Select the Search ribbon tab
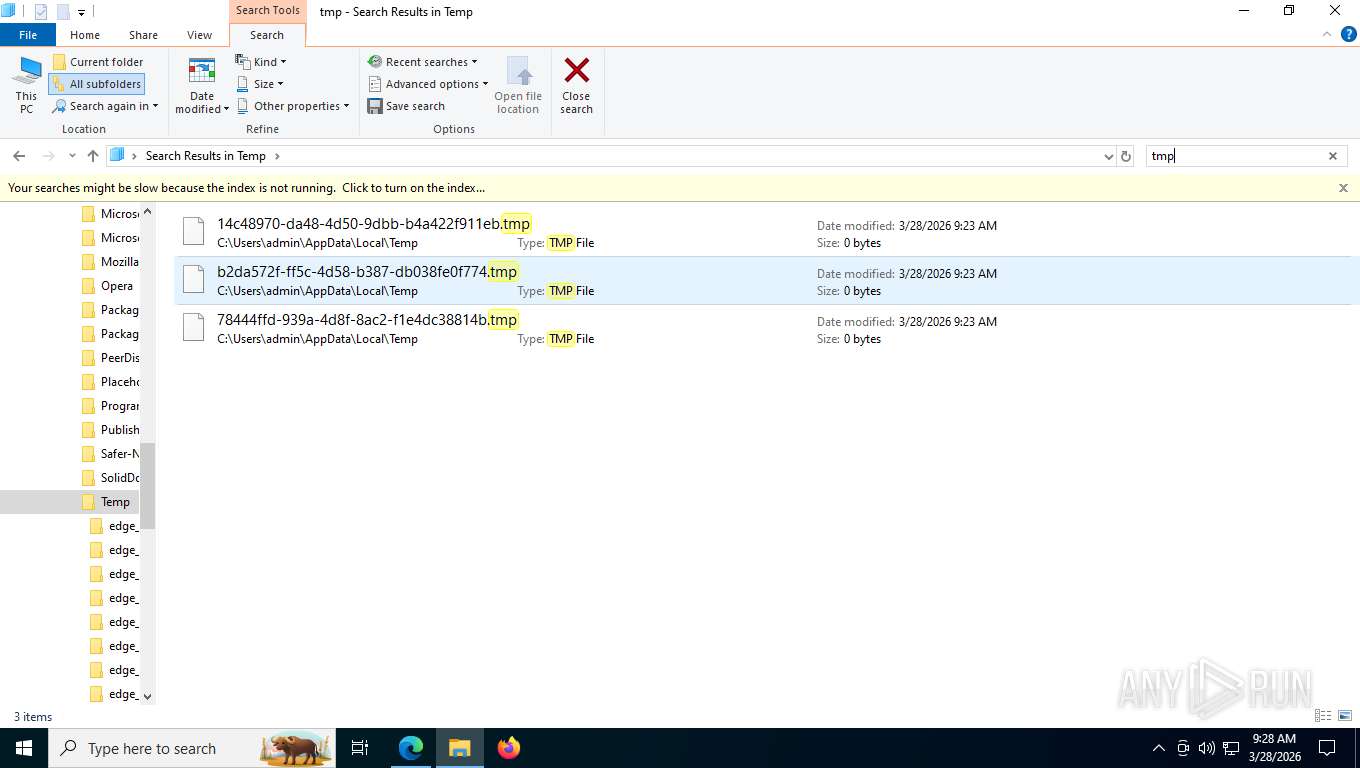The width and height of the screenshot is (1360, 768). pyautogui.click(x=267, y=35)
